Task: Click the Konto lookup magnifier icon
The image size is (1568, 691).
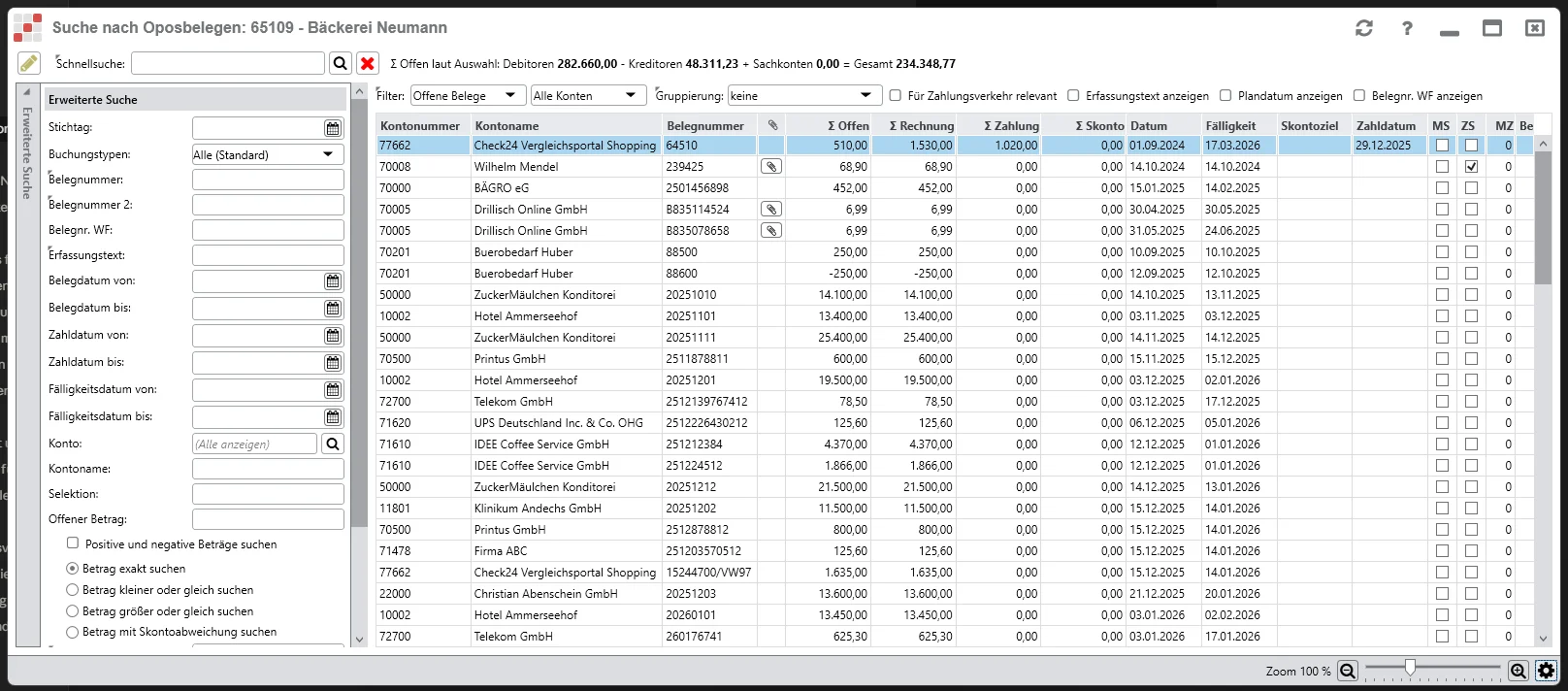Action: [x=333, y=444]
